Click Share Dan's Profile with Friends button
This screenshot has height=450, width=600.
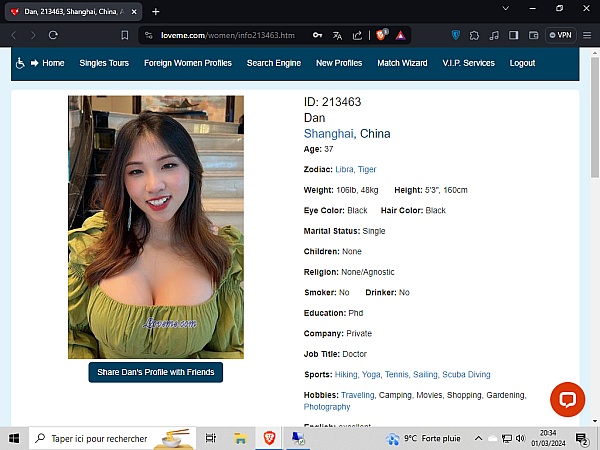point(156,372)
